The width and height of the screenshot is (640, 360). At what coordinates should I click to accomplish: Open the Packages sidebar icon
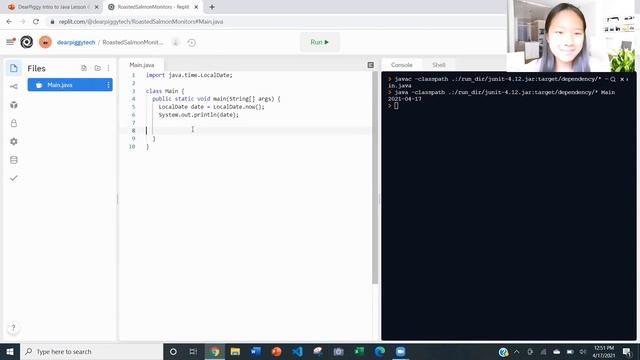point(13,105)
